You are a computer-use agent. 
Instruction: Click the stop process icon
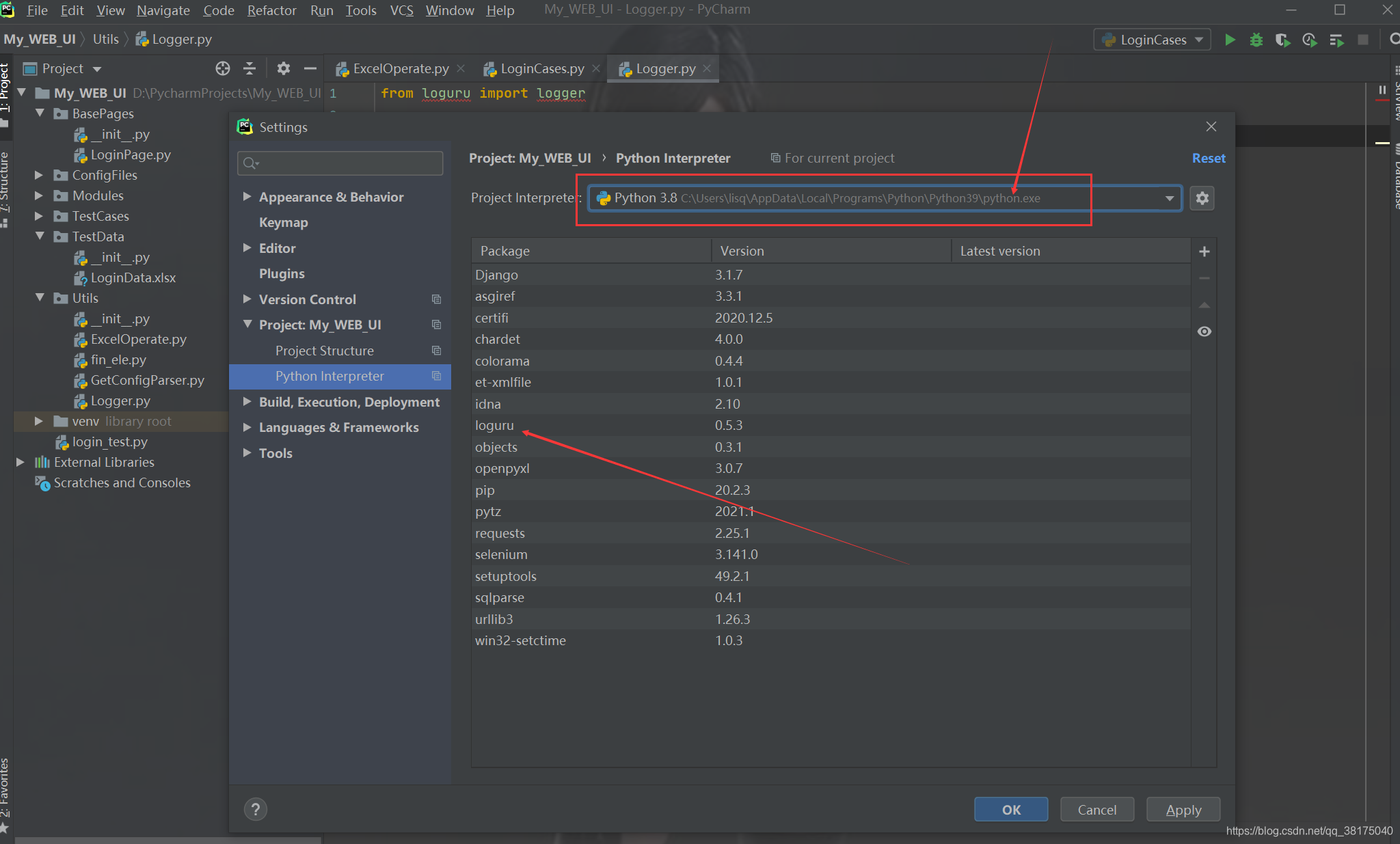pos(1362,40)
